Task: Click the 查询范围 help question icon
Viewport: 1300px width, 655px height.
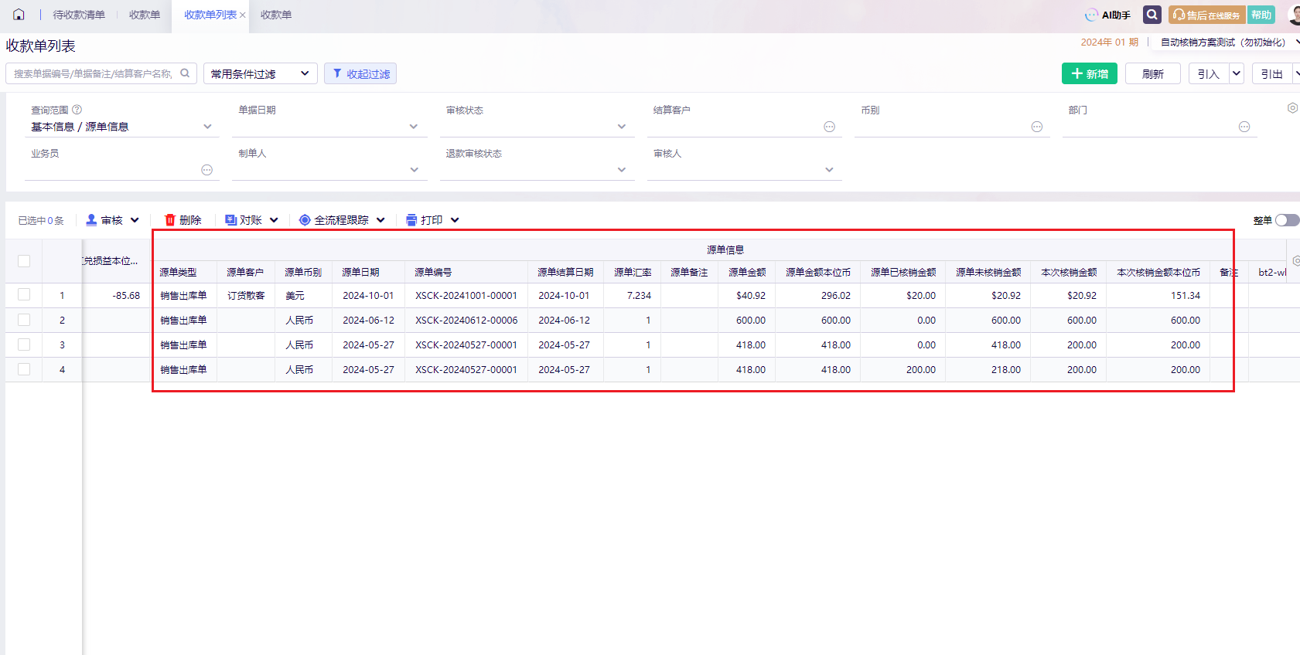Action: (77, 110)
